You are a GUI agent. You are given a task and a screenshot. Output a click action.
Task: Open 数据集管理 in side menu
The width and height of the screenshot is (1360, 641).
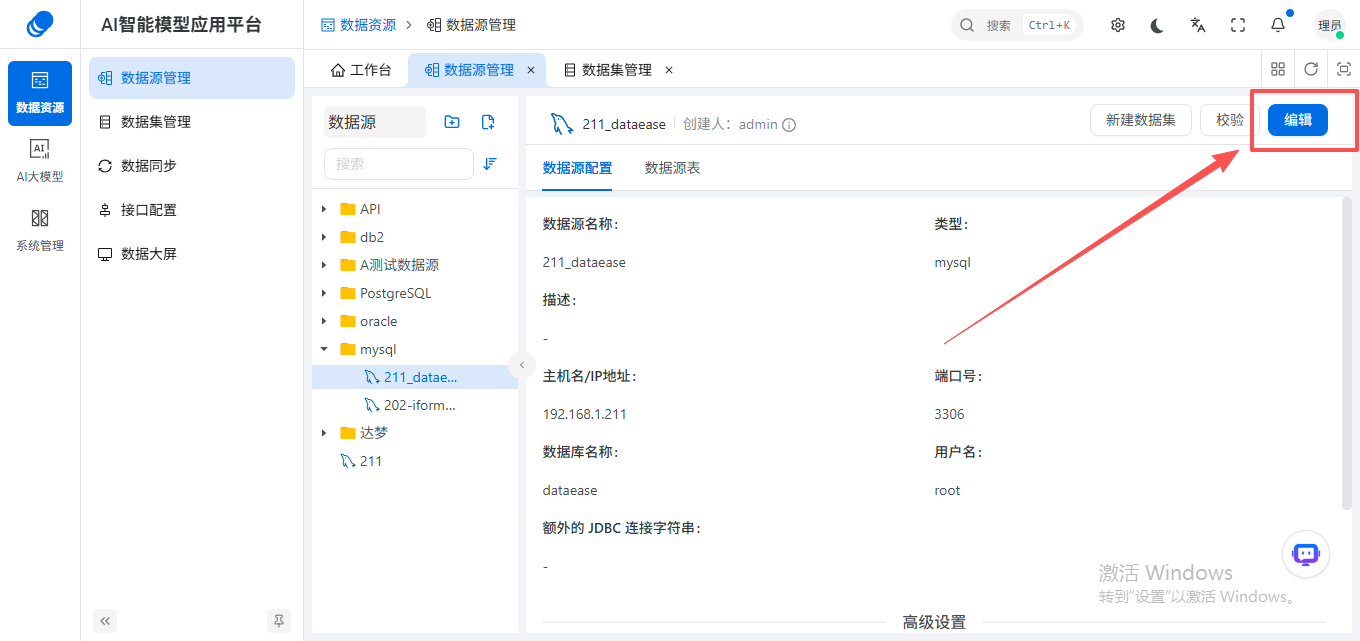(192, 122)
